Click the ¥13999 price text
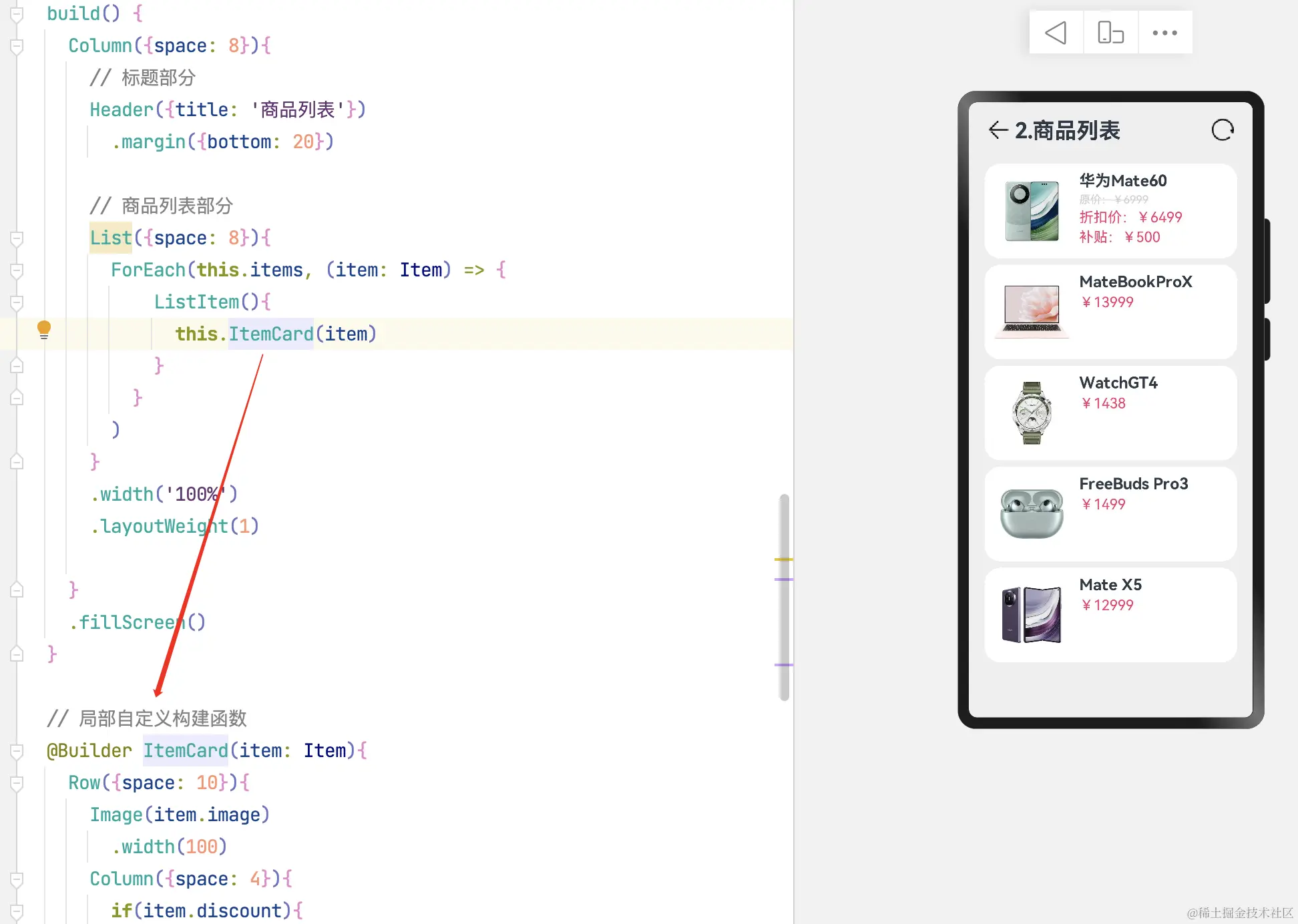Image resolution: width=1298 pixels, height=924 pixels. pyautogui.click(x=1107, y=302)
